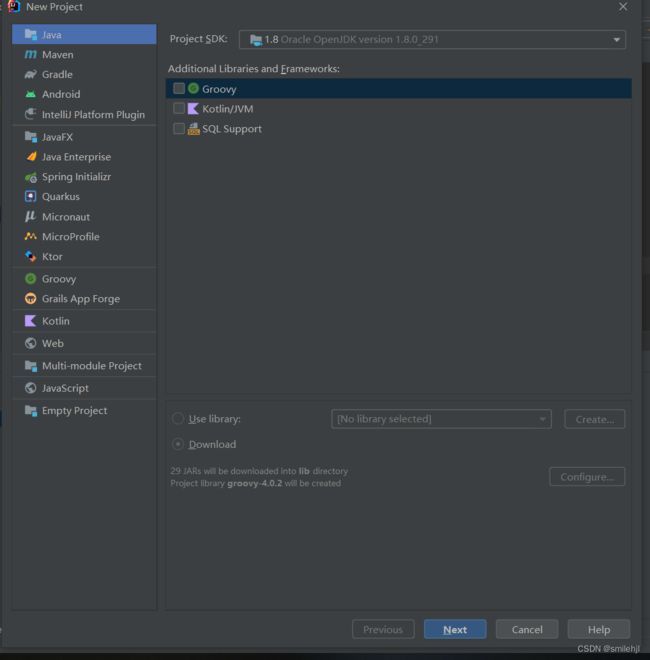This screenshot has height=660, width=650.
Task: Click the Gradle elephant icon
Action: [31, 75]
